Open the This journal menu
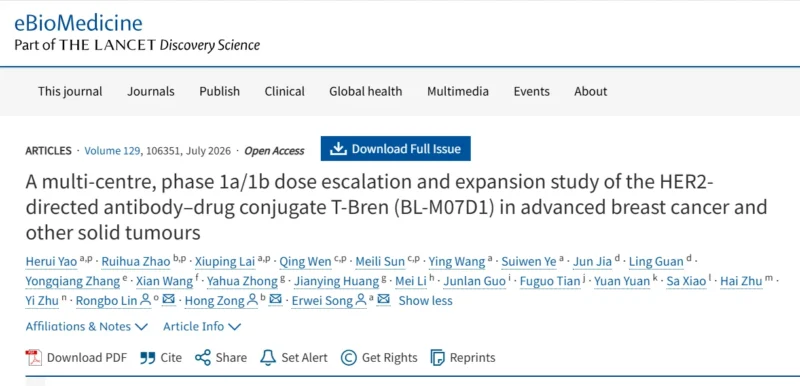Screen dimensions: 800x386 pyautogui.click(x=70, y=91)
